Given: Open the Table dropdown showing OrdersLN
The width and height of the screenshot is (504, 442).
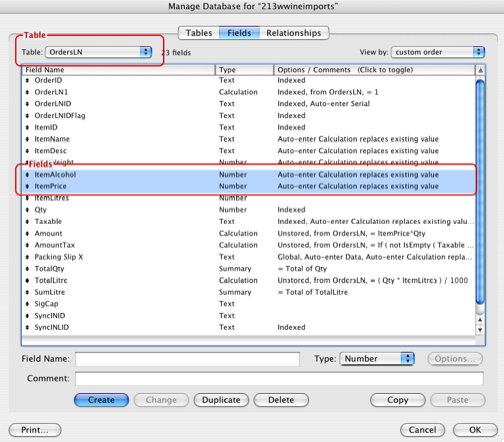Looking at the screenshot, I should click(99, 52).
